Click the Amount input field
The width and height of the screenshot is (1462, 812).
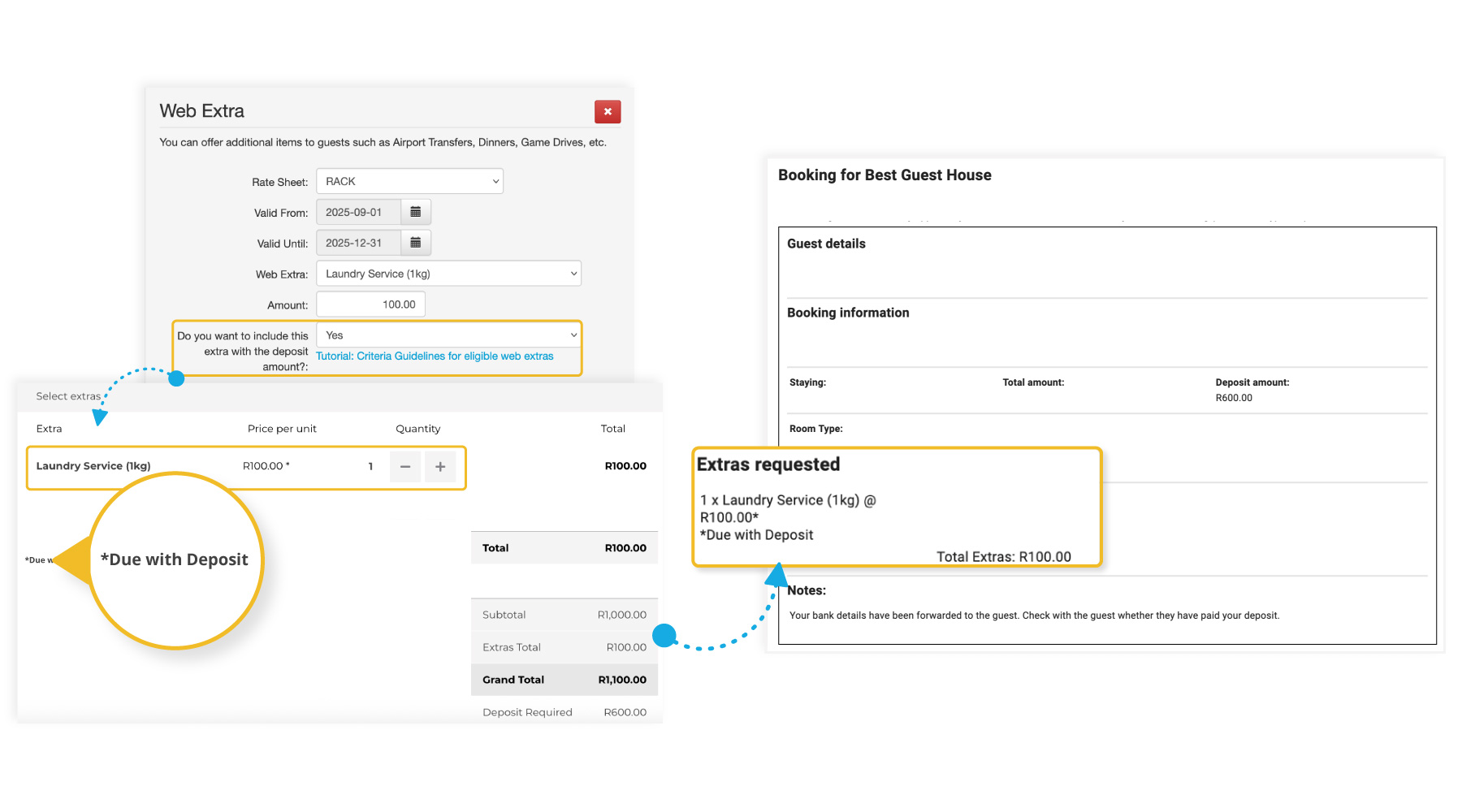tap(370, 304)
